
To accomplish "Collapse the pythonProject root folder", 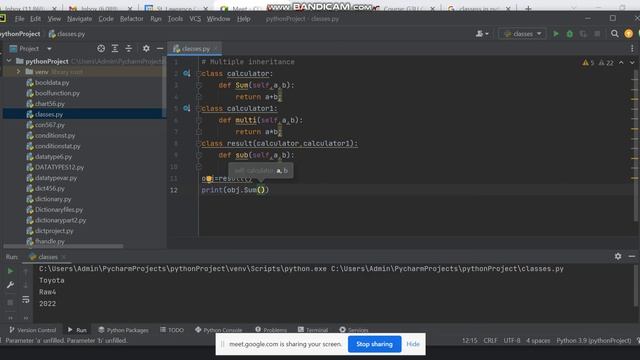I will [9, 61].
